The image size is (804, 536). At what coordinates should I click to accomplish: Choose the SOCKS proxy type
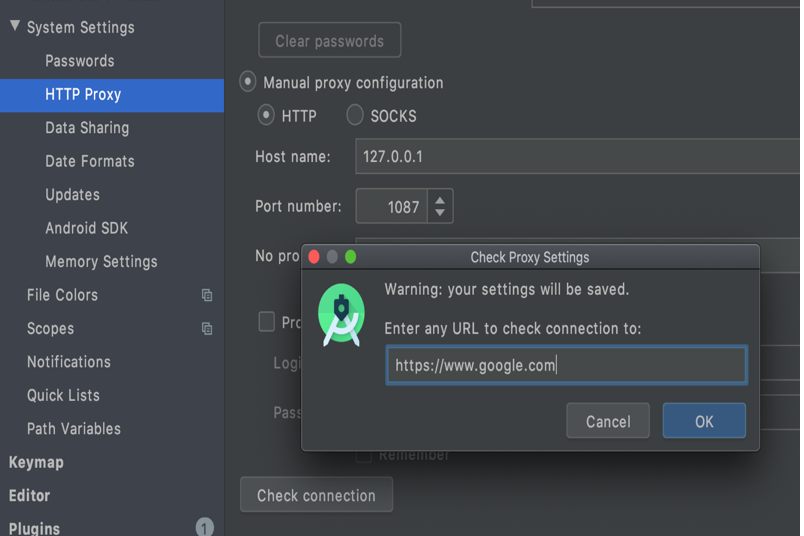coord(355,115)
